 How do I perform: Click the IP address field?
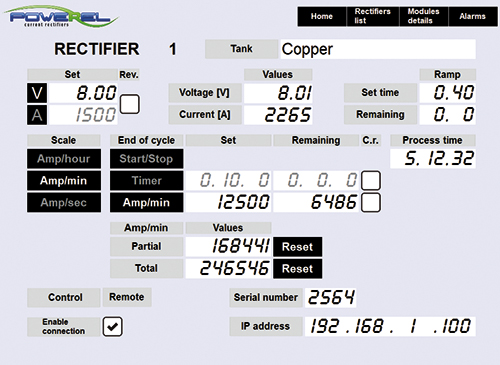coord(390,326)
